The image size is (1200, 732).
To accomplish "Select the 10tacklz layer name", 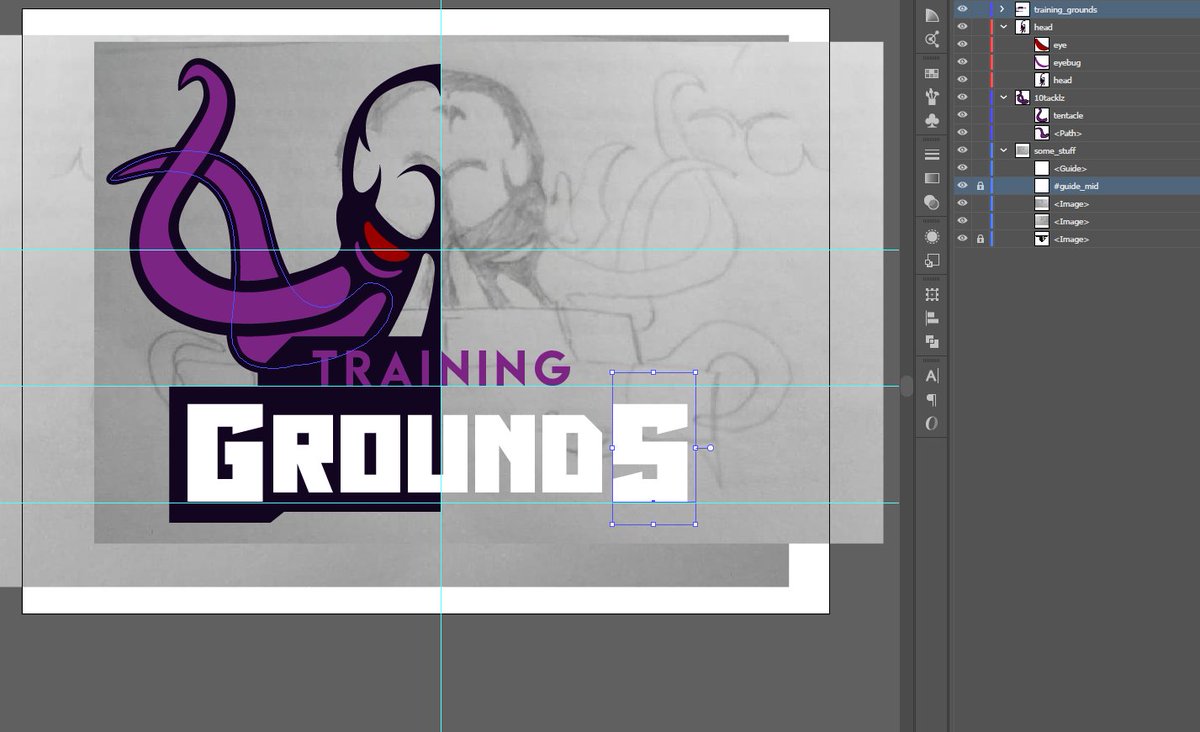I will [x=1049, y=98].
